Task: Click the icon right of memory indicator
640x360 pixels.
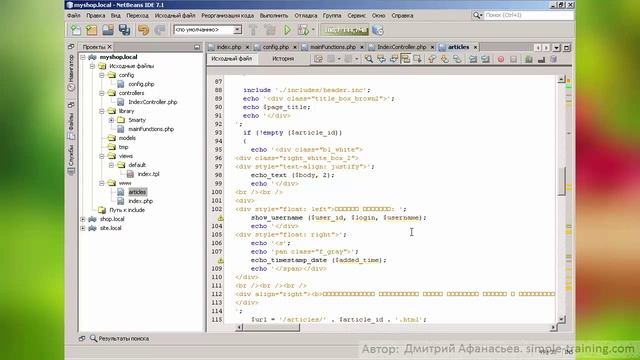Action: pos(378,30)
